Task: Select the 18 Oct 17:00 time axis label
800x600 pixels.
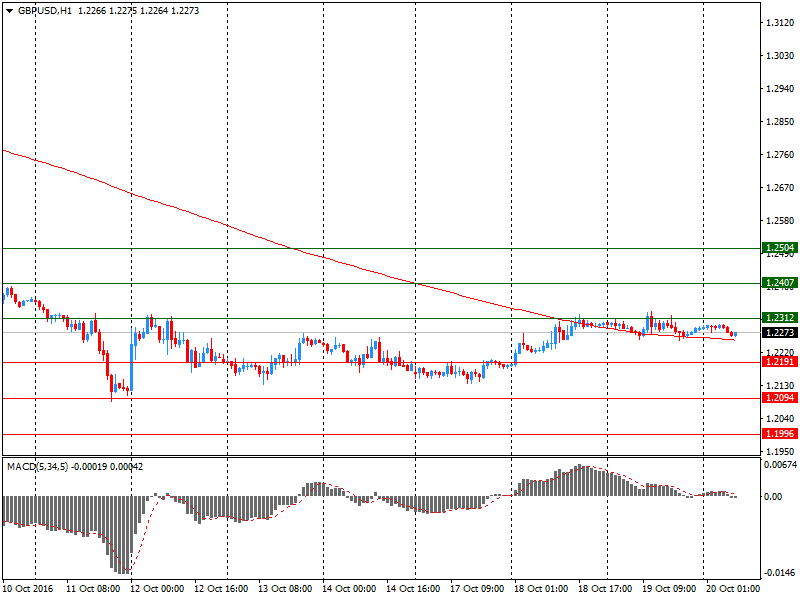Action: click(x=605, y=589)
